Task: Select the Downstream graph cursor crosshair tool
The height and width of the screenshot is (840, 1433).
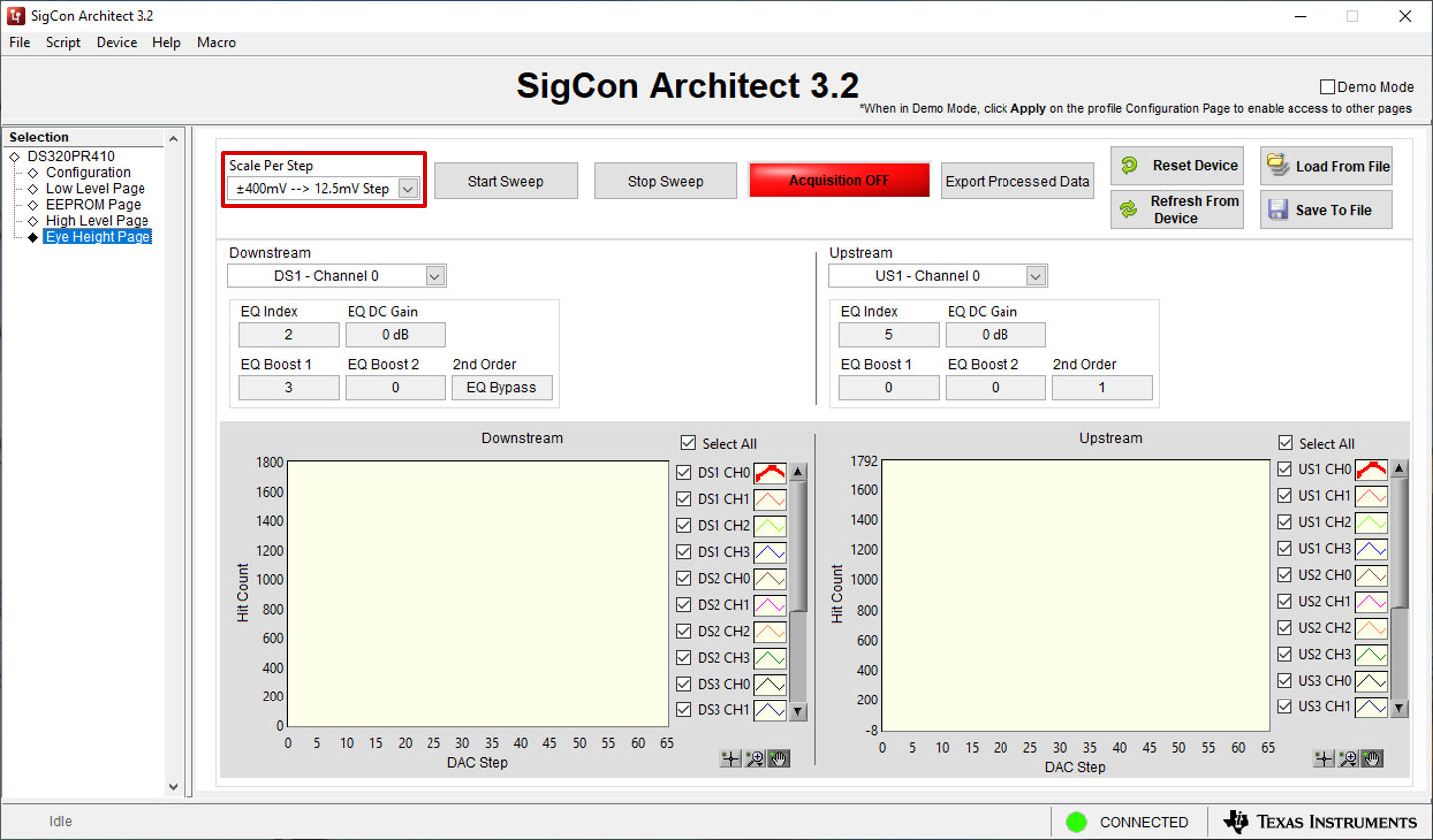Action: coord(730,759)
